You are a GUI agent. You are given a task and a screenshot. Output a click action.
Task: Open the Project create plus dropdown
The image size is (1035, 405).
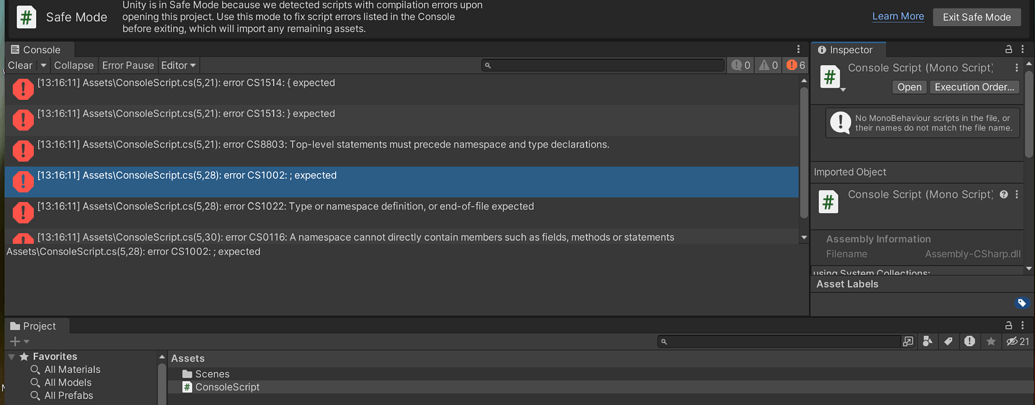pos(19,341)
